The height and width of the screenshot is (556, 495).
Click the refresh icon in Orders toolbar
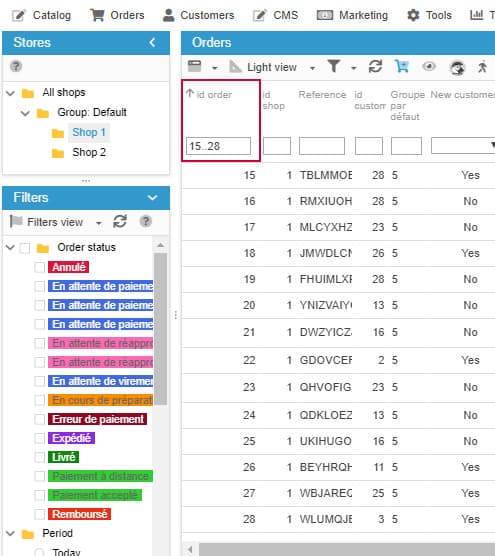click(375, 66)
